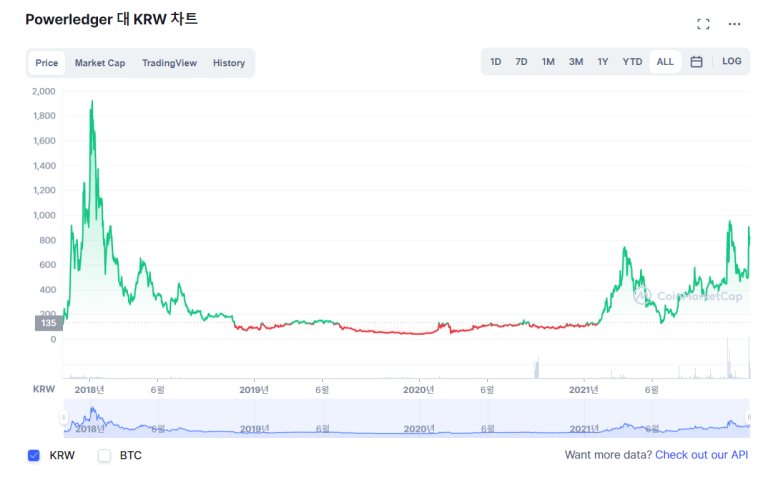The image size is (773, 478).
Task: Click the Powerledger 대 KRW 차트 title
Action: (111, 19)
